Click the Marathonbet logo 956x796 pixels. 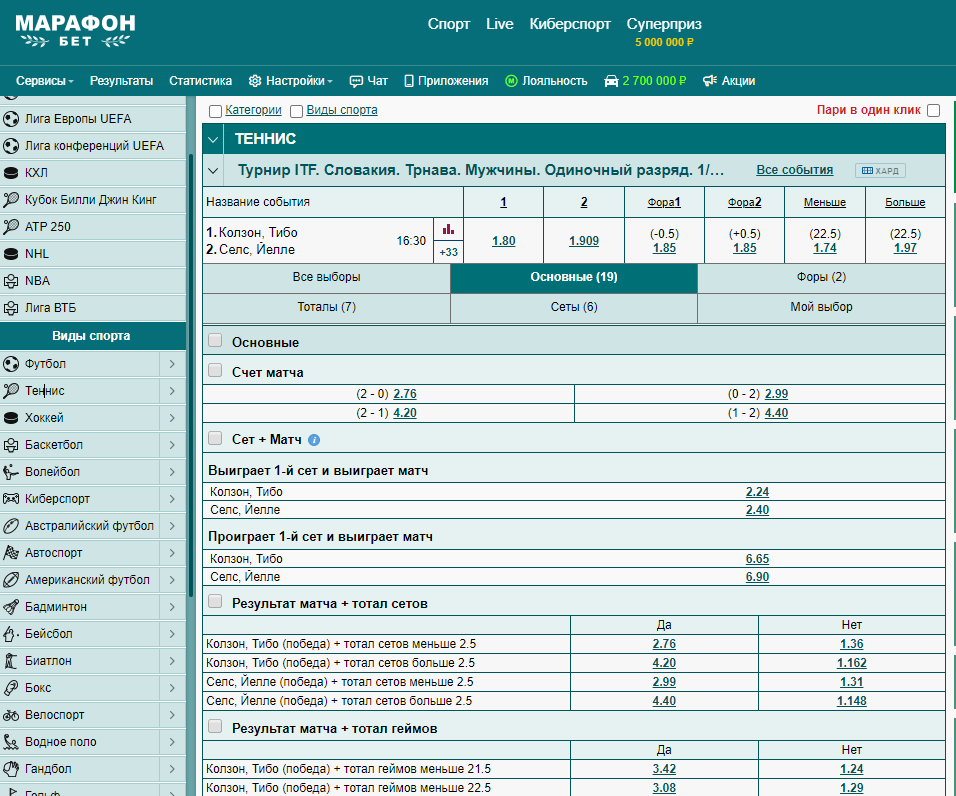(x=75, y=30)
